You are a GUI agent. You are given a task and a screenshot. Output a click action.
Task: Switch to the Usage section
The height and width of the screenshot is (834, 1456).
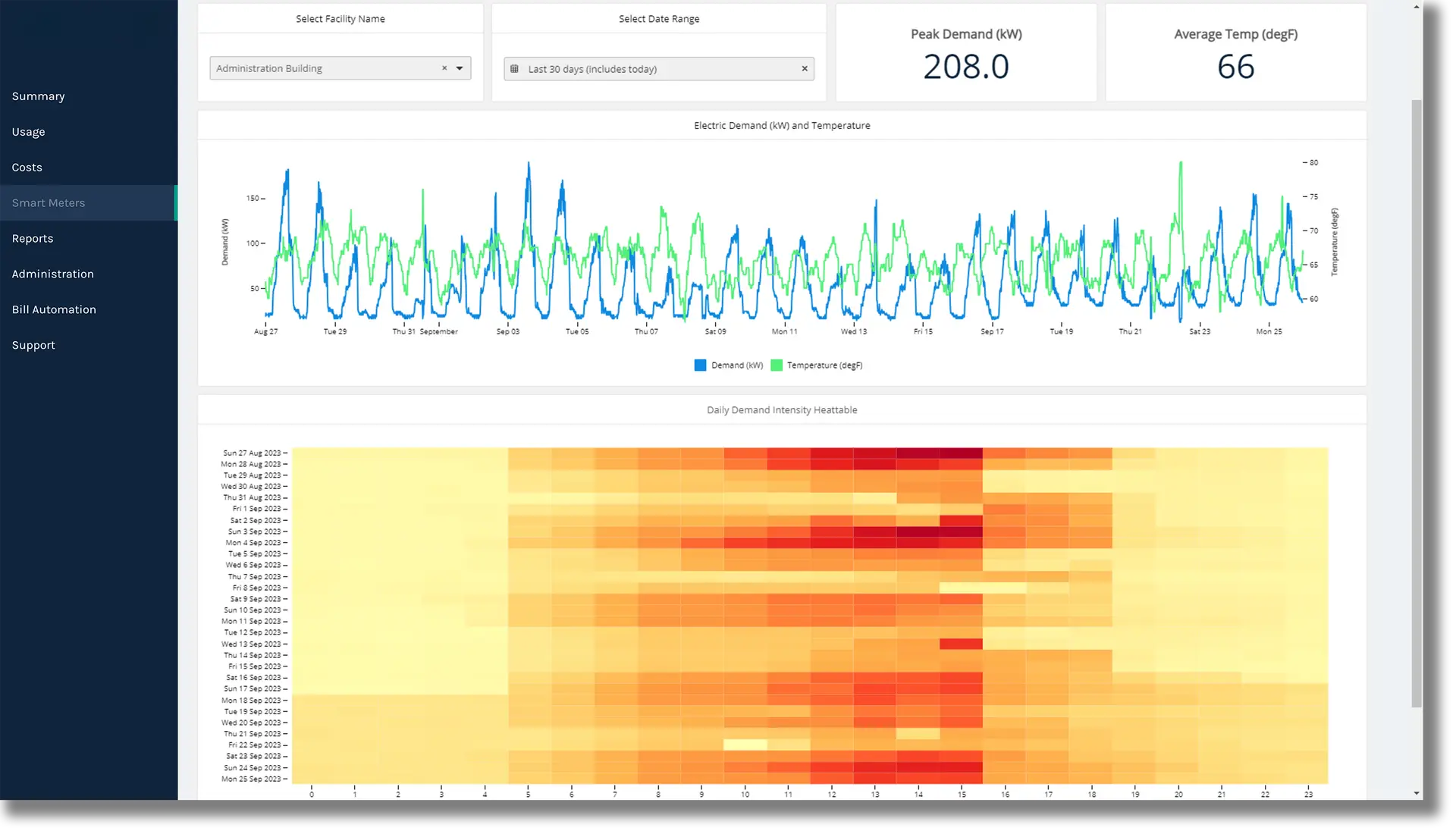click(x=29, y=131)
